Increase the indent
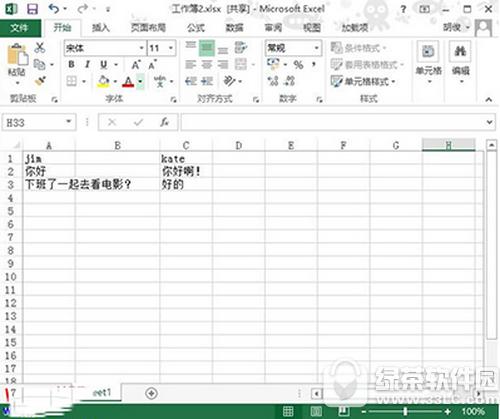 tap(207, 81)
